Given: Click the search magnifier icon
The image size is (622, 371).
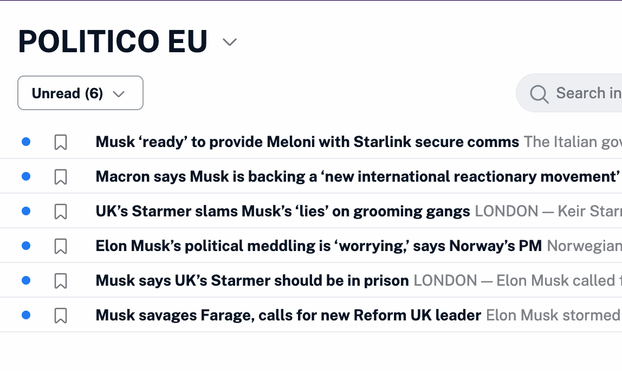Looking at the screenshot, I should 539,94.
